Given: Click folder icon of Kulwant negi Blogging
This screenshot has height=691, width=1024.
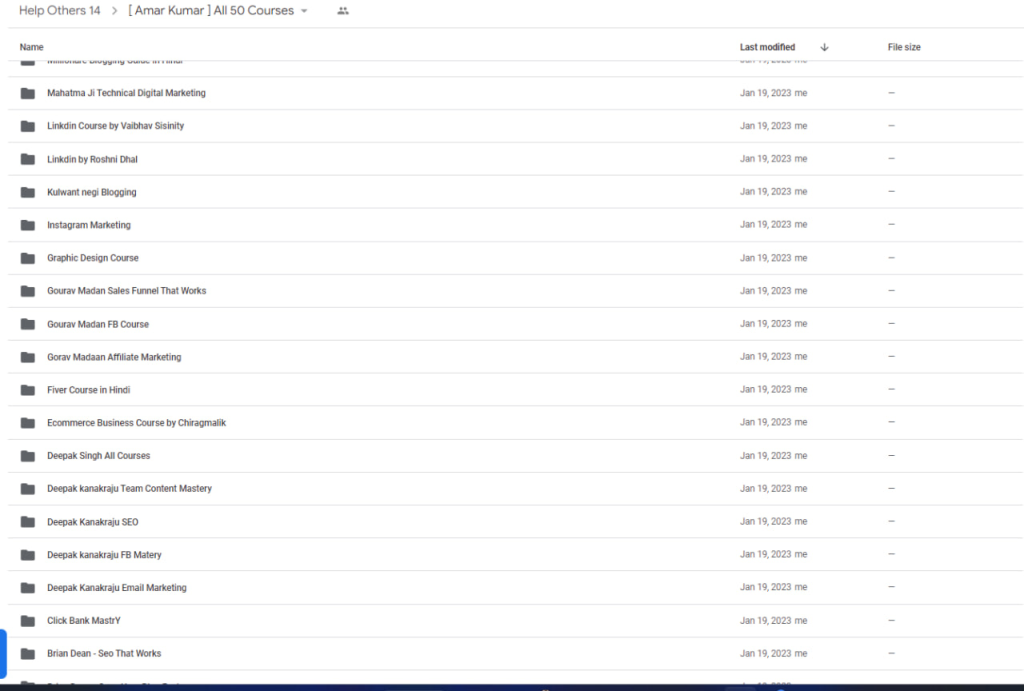Looking at the screenshot, I should [x=27, y=192].
